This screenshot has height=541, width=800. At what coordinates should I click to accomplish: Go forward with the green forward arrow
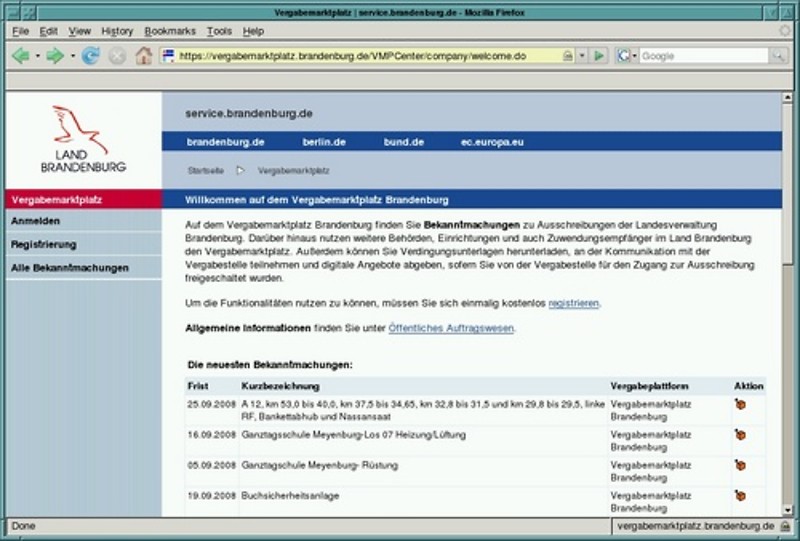(55, 56)
